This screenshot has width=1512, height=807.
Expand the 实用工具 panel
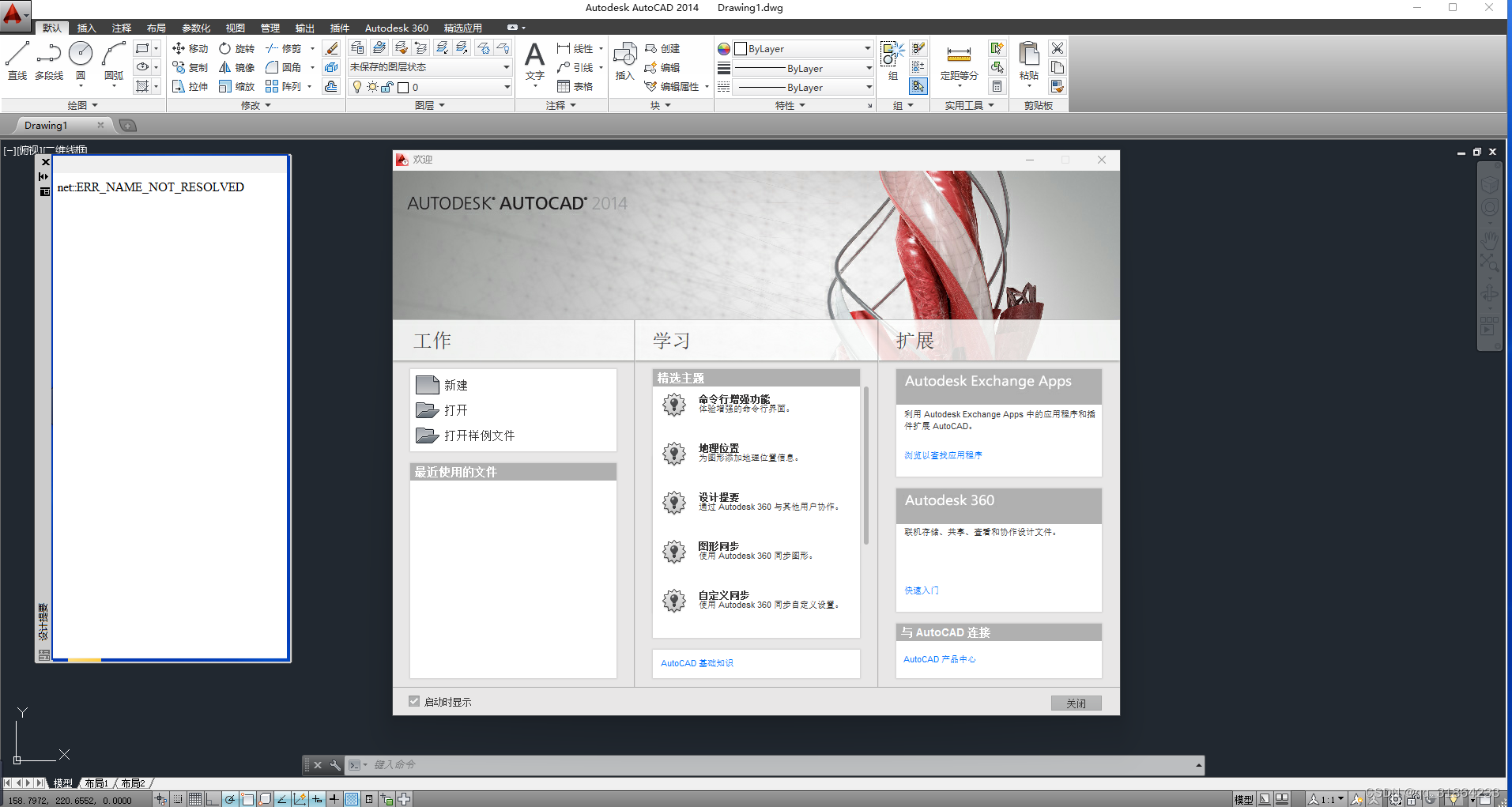pyautogui.click(x=970, y=105)
